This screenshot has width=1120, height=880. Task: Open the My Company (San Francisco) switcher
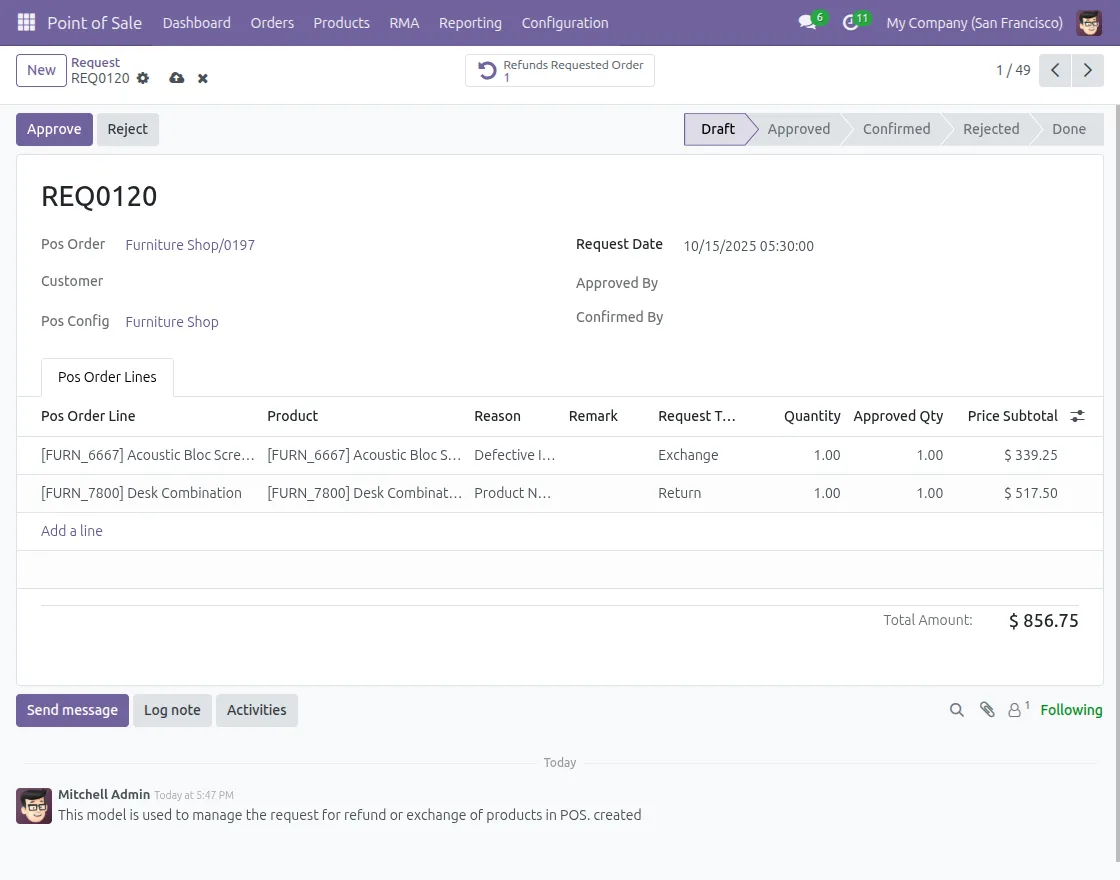(974, 22)
